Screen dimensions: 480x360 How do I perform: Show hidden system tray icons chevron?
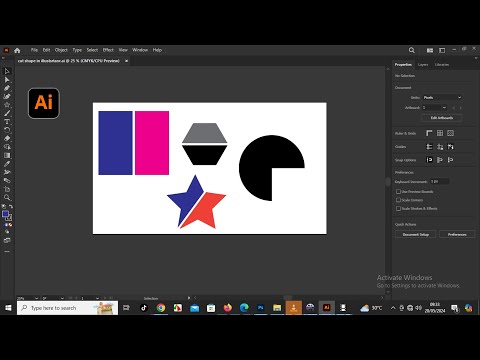pos(393,308)
